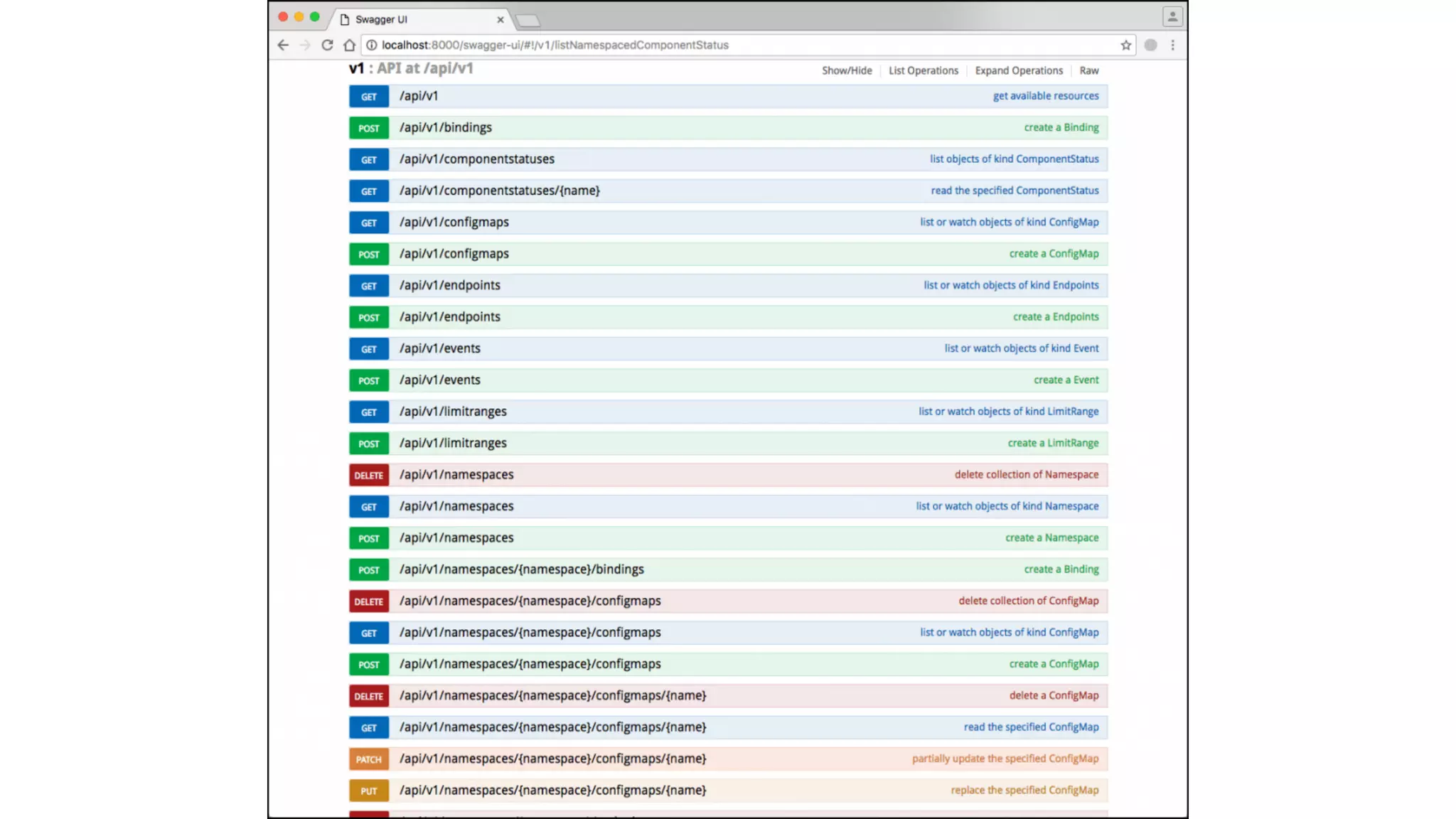Click the Raw link
The height and width of the screenshot is (819, 1456).
(x=1088, y=70)
